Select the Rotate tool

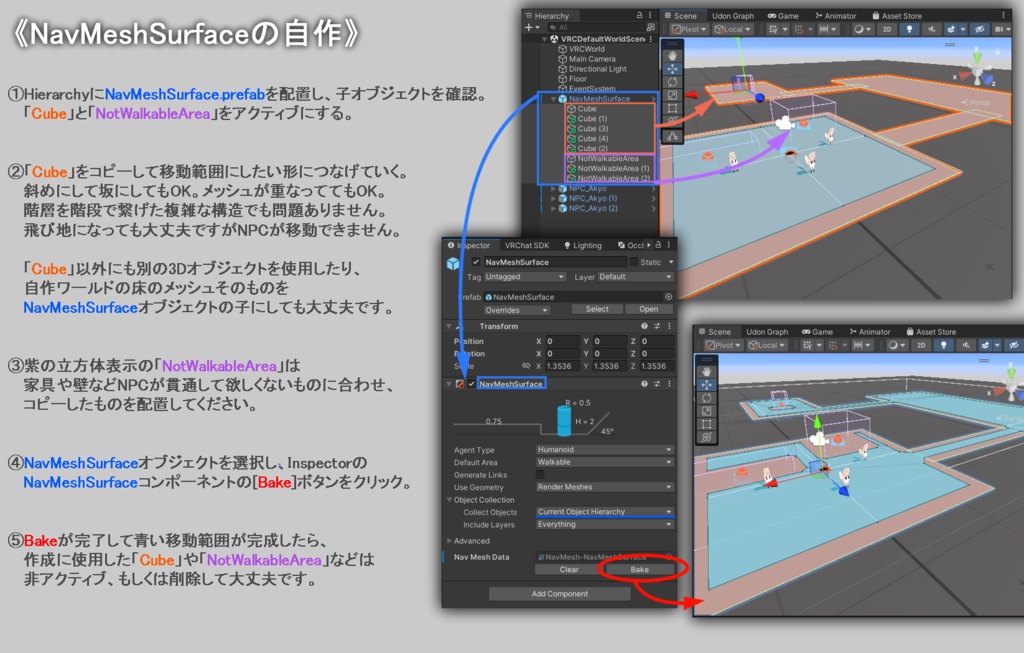(x=673, y=81)
